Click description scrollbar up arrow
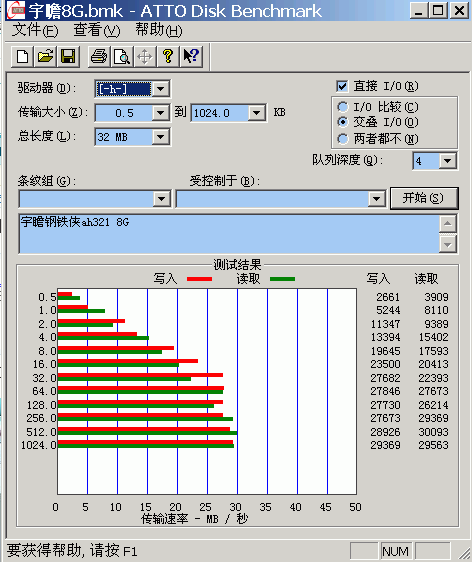The image size is (472, 562). (x=448, y=224)
